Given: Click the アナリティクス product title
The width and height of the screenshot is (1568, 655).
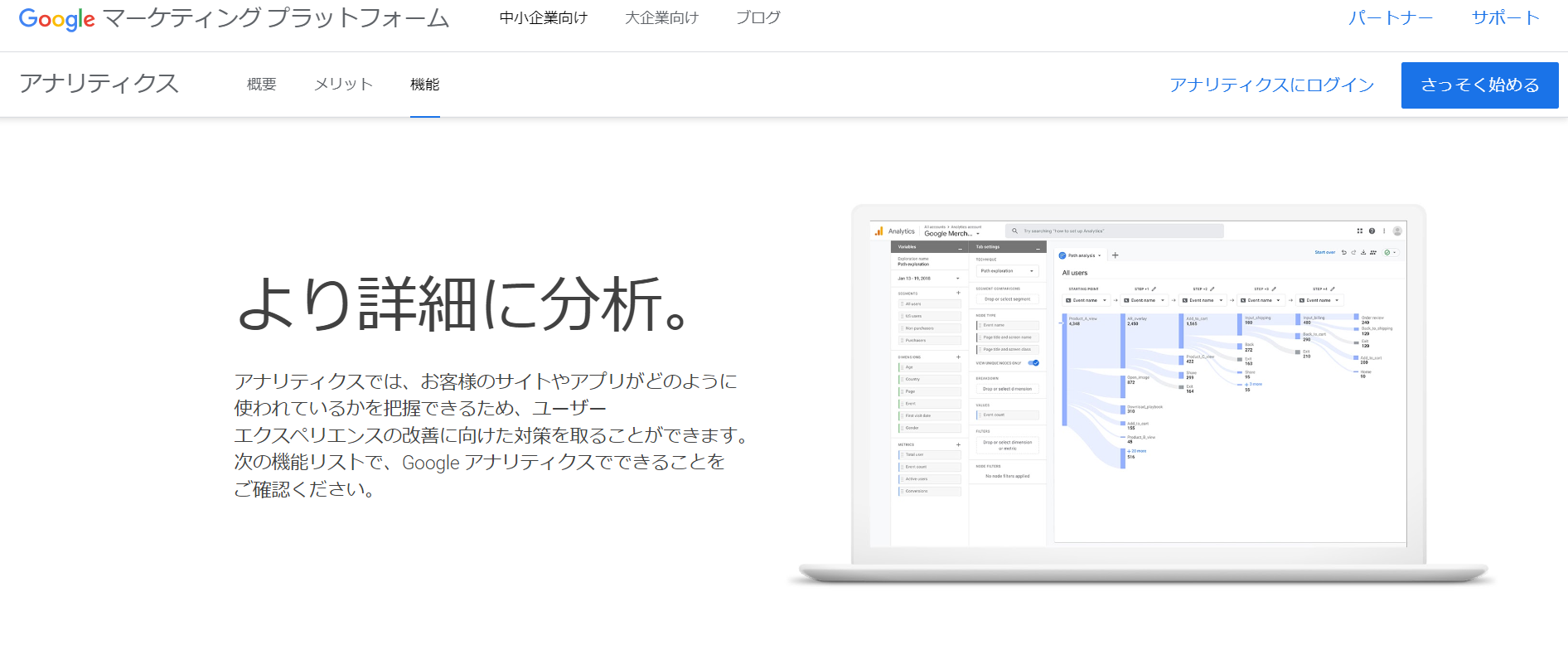Looking at the screenshot, I should tap(99, 83).
